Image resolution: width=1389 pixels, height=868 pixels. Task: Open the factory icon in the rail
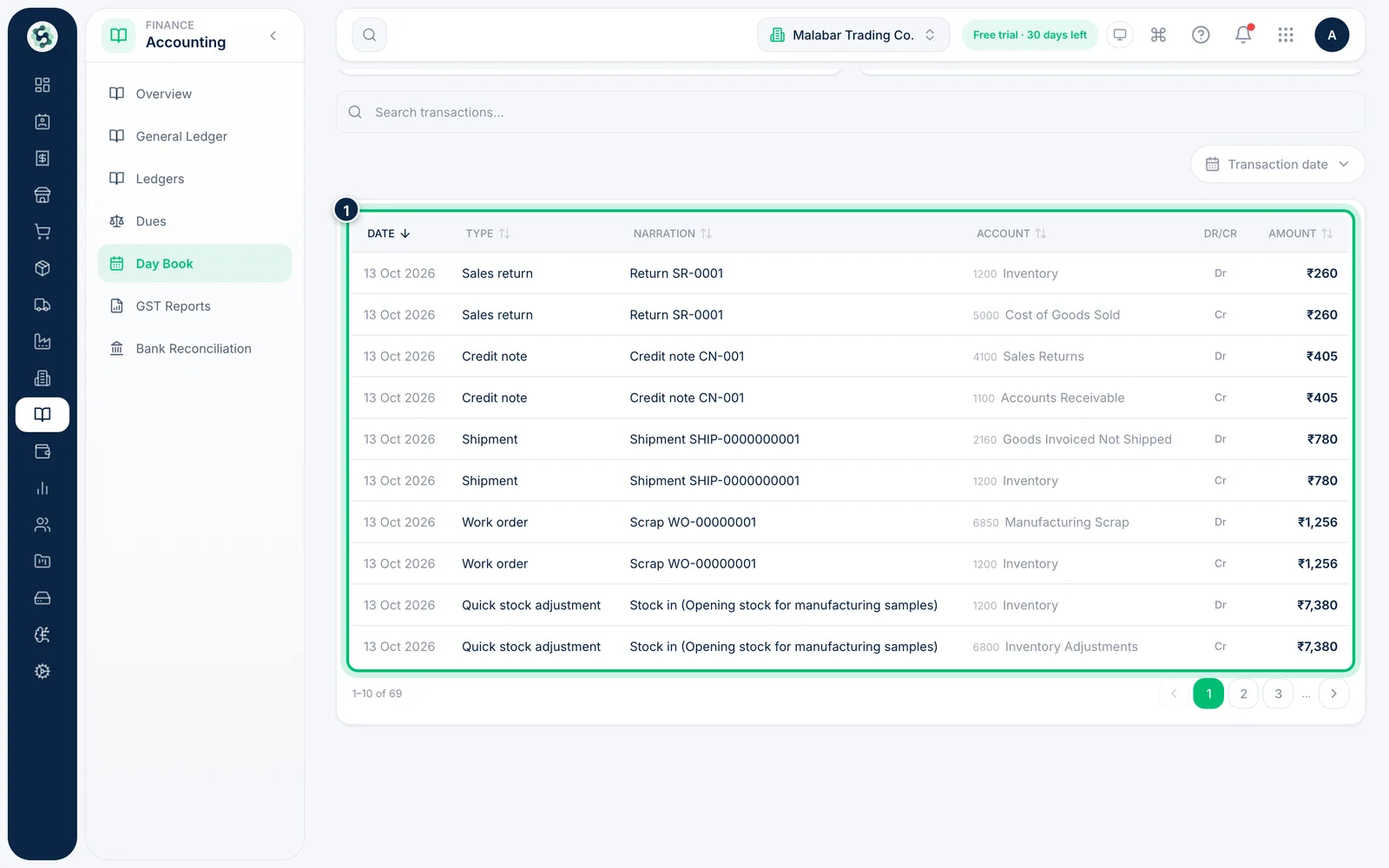pyautogui.click(x=42, y=342)
